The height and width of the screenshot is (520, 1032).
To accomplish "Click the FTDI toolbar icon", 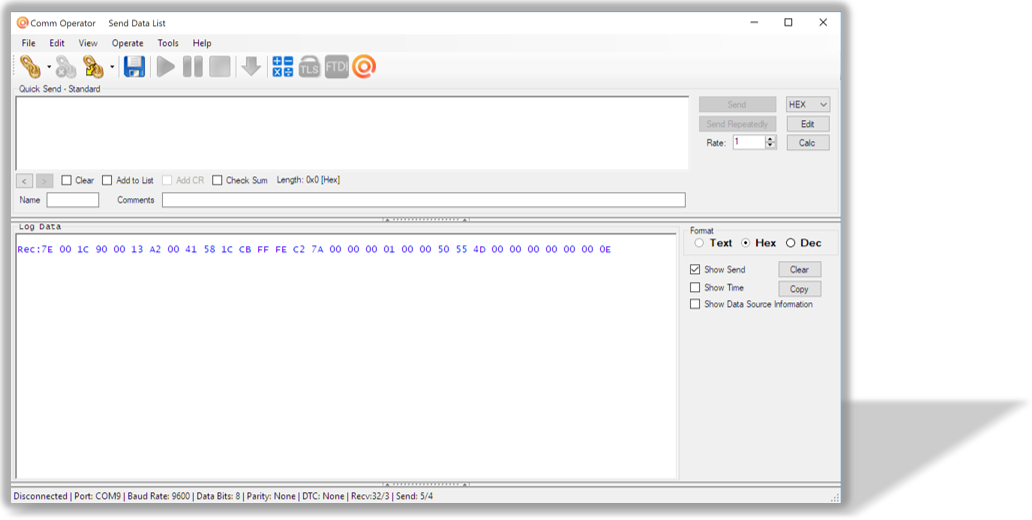I will pyautogui.click(x=336, y=66).
